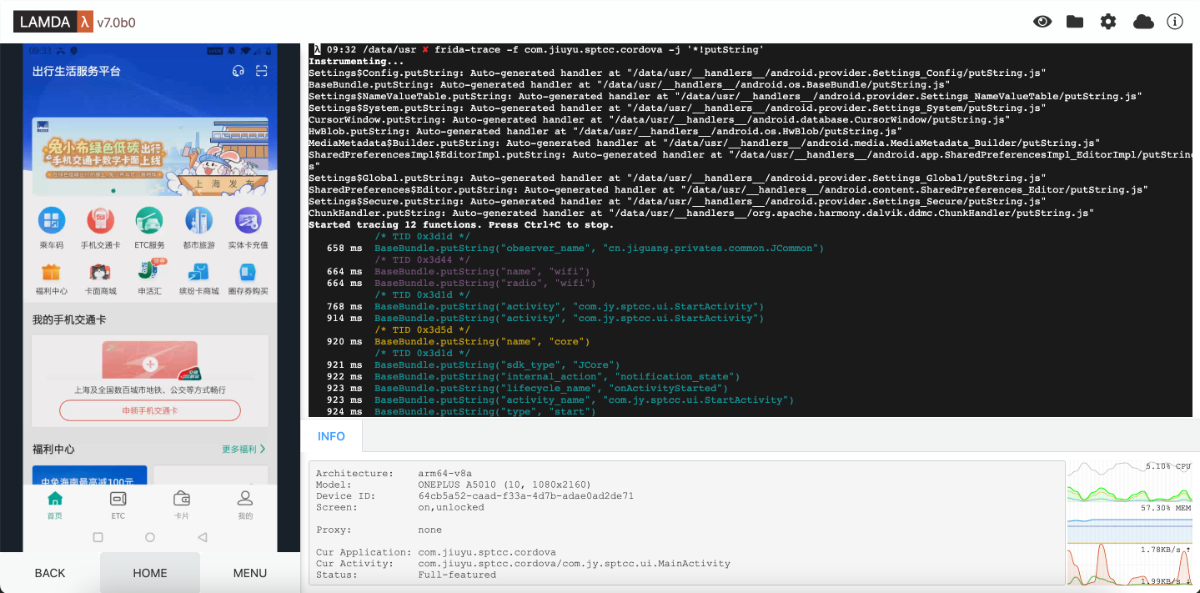This screenshot has height=593, width=1200.
Task: Switch to 我的 profile tab
Action: click(245, 504)
